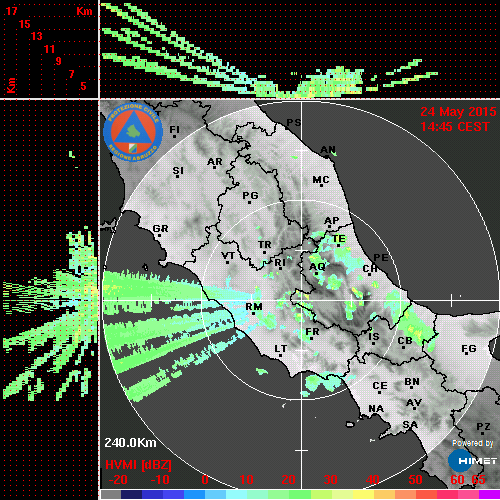500x500 pixels.
Task: Click the 30 dBZ scale value
Action: coord(330,480)
